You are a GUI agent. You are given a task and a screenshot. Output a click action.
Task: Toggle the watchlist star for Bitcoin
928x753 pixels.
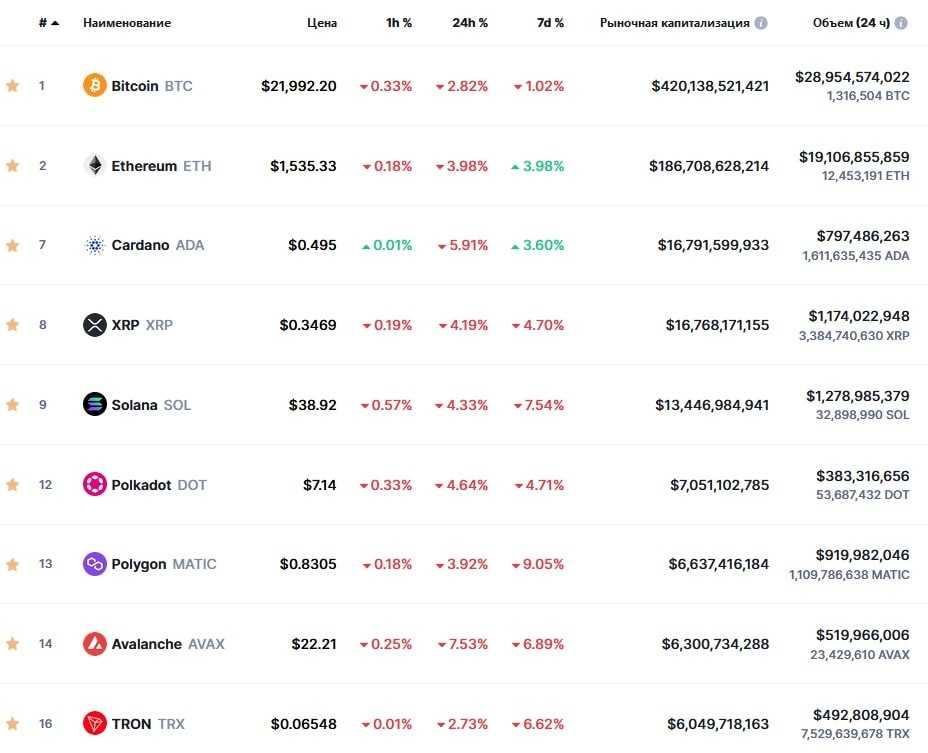(13, 86)
